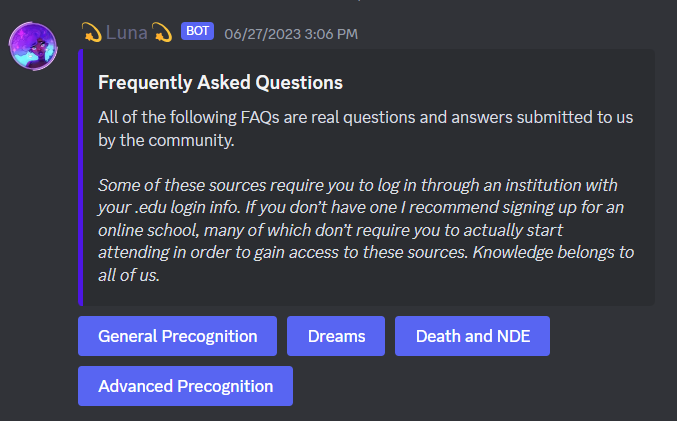Viewport: 677px width, 421px height.
Task: Click the 'attending in order to gain access' line
Action: click(x=220, y=252)
